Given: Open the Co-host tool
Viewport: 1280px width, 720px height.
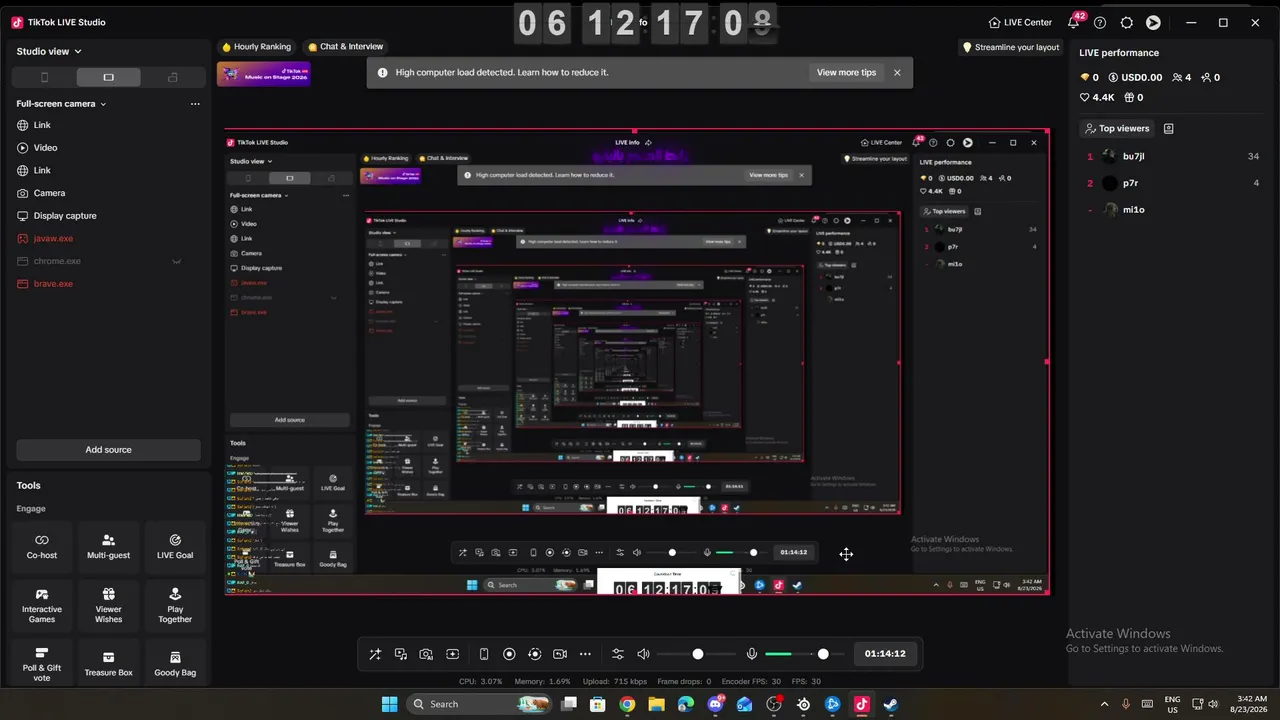Looking at the screenshot, I should coord(42,546).
